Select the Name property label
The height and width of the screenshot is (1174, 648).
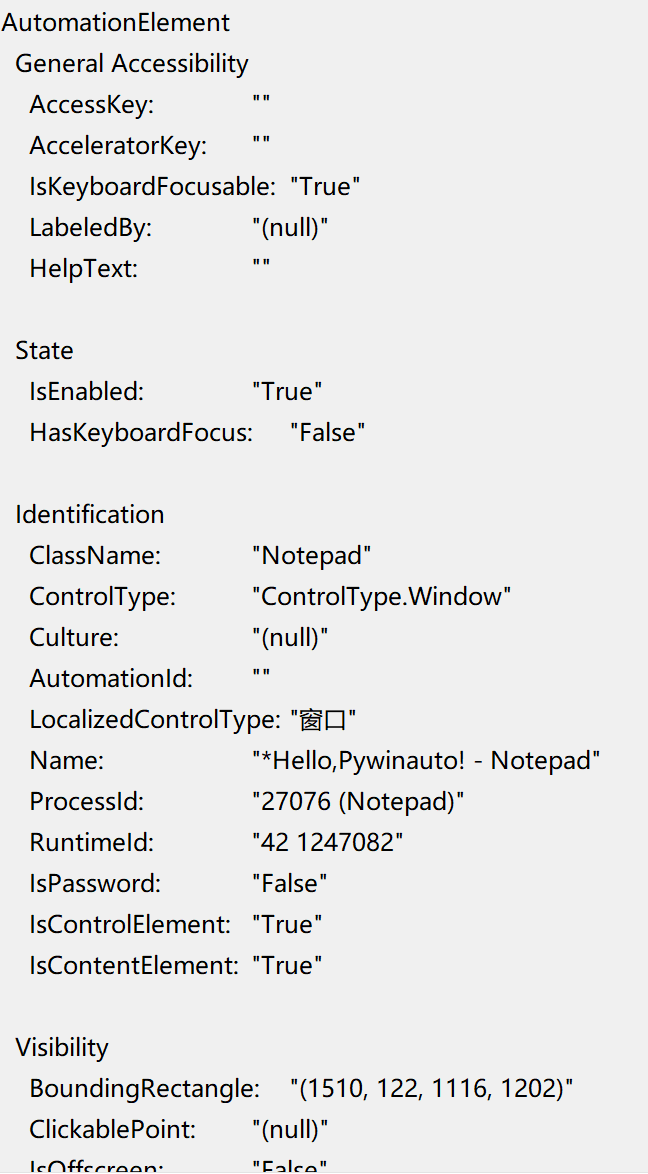pyautogui.click(x=67, y=761)
